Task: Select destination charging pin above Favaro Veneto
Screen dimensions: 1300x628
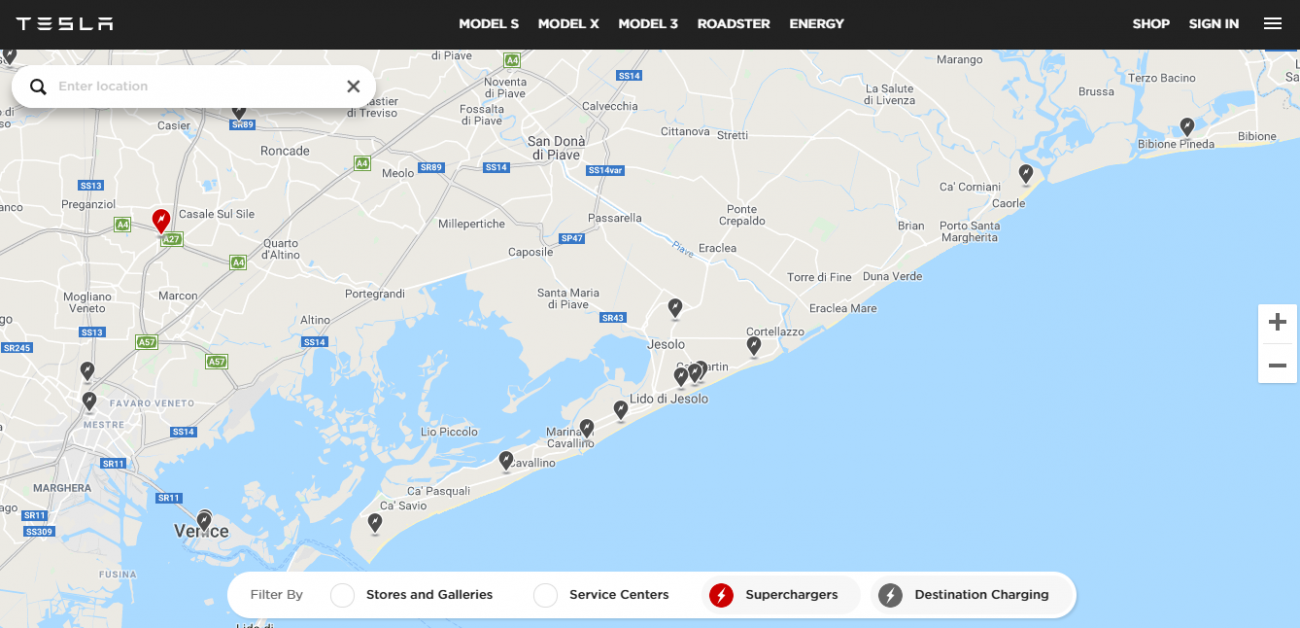Action: click(x=87, y=372)
